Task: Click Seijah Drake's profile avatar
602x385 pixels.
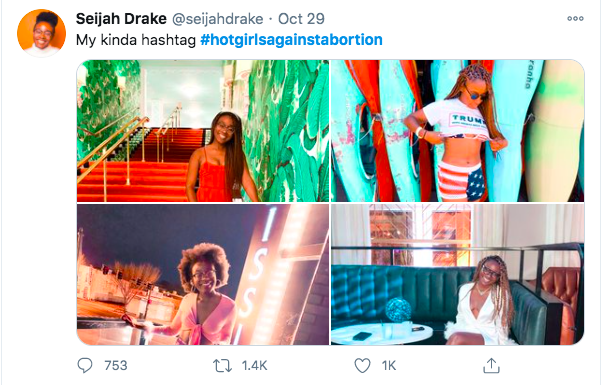Action: coord(41,33)
